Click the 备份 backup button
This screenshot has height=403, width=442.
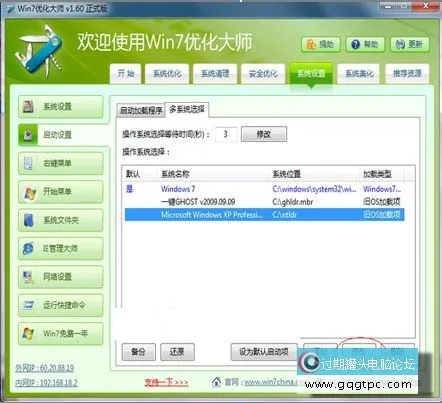(x=138, y=352)
